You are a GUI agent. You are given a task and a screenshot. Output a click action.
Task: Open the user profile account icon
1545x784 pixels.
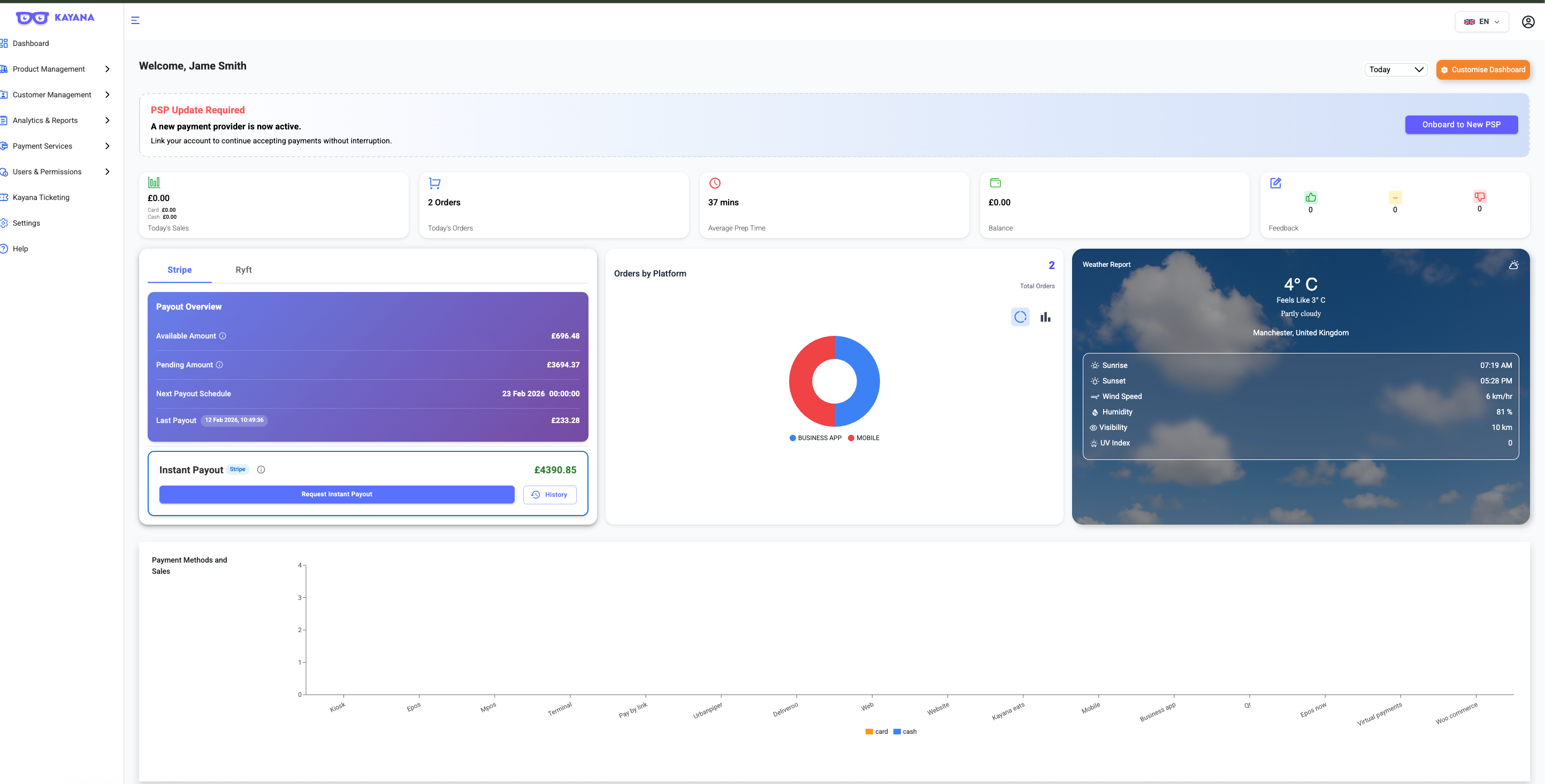pos(1528,21)
